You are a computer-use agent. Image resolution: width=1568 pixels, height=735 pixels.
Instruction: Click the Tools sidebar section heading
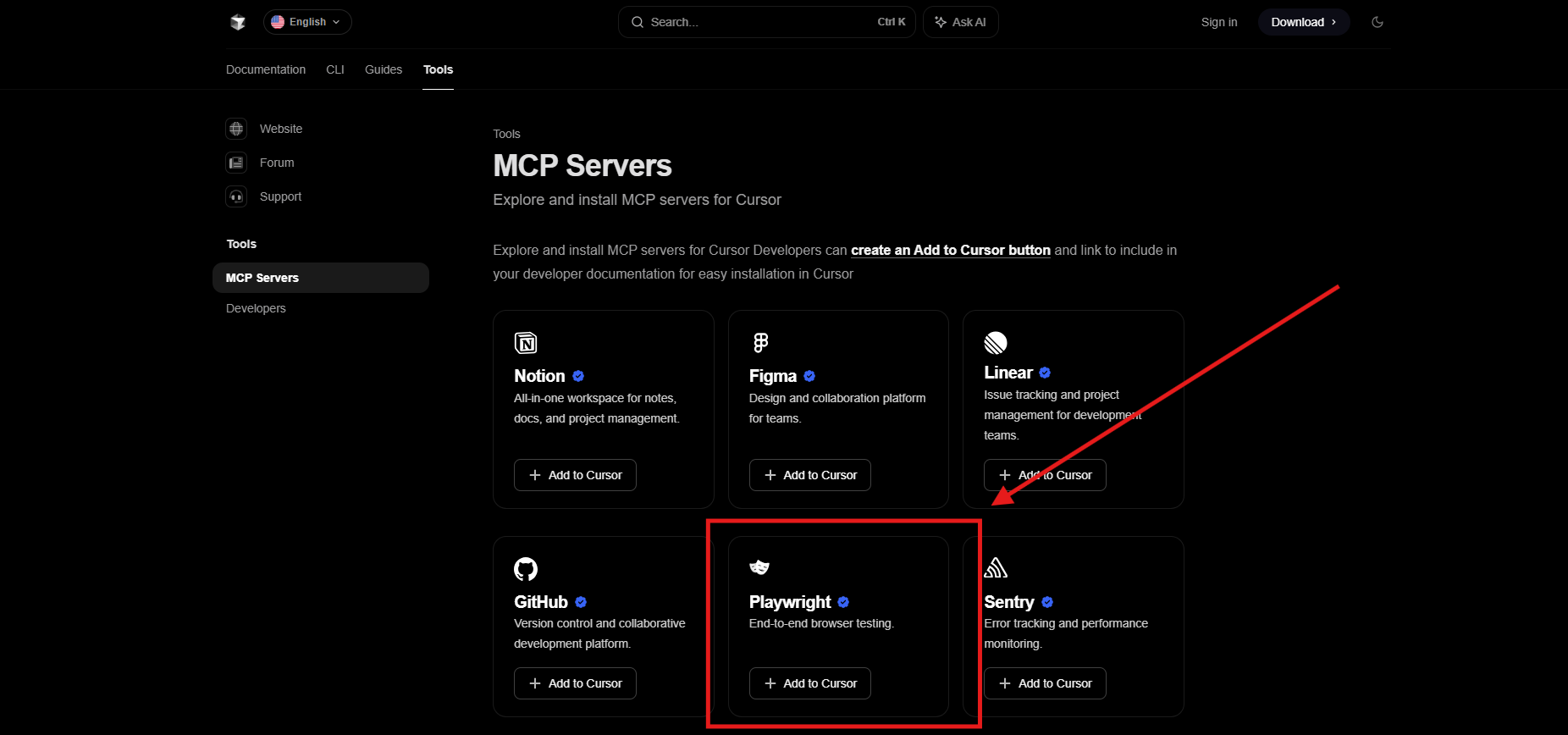[x=241, y=244]
